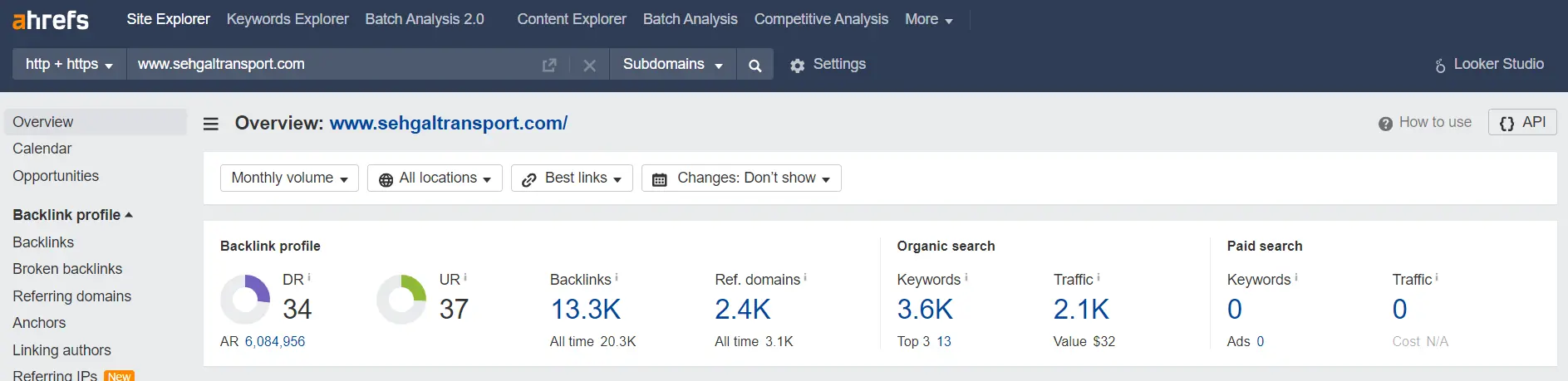The width and height of the screenshot is (1568, 381).
Task: Select Overview in the sidebar
Action: (96, 122)
